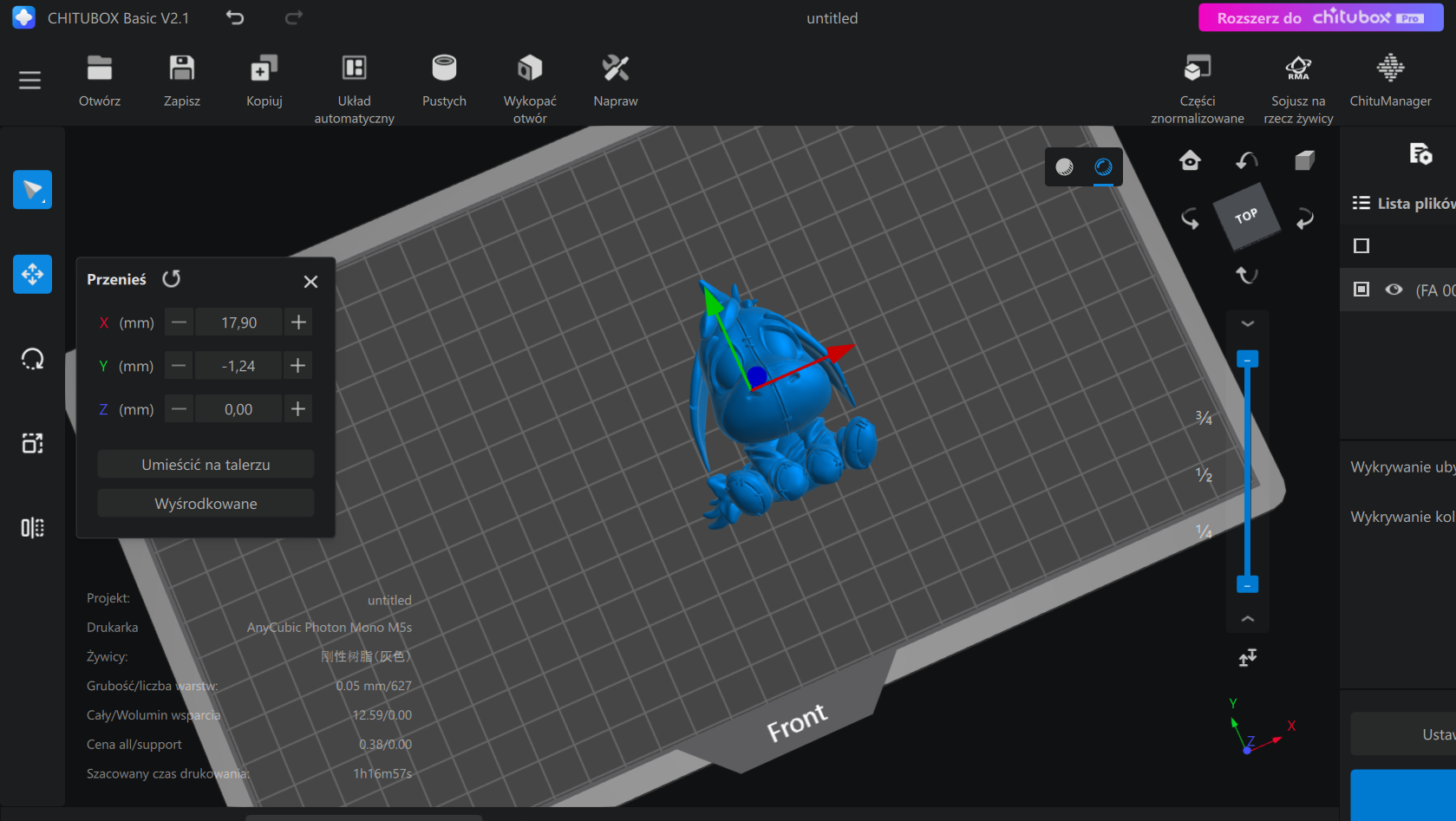Decrease the Z position value

[x=179, y=409]
